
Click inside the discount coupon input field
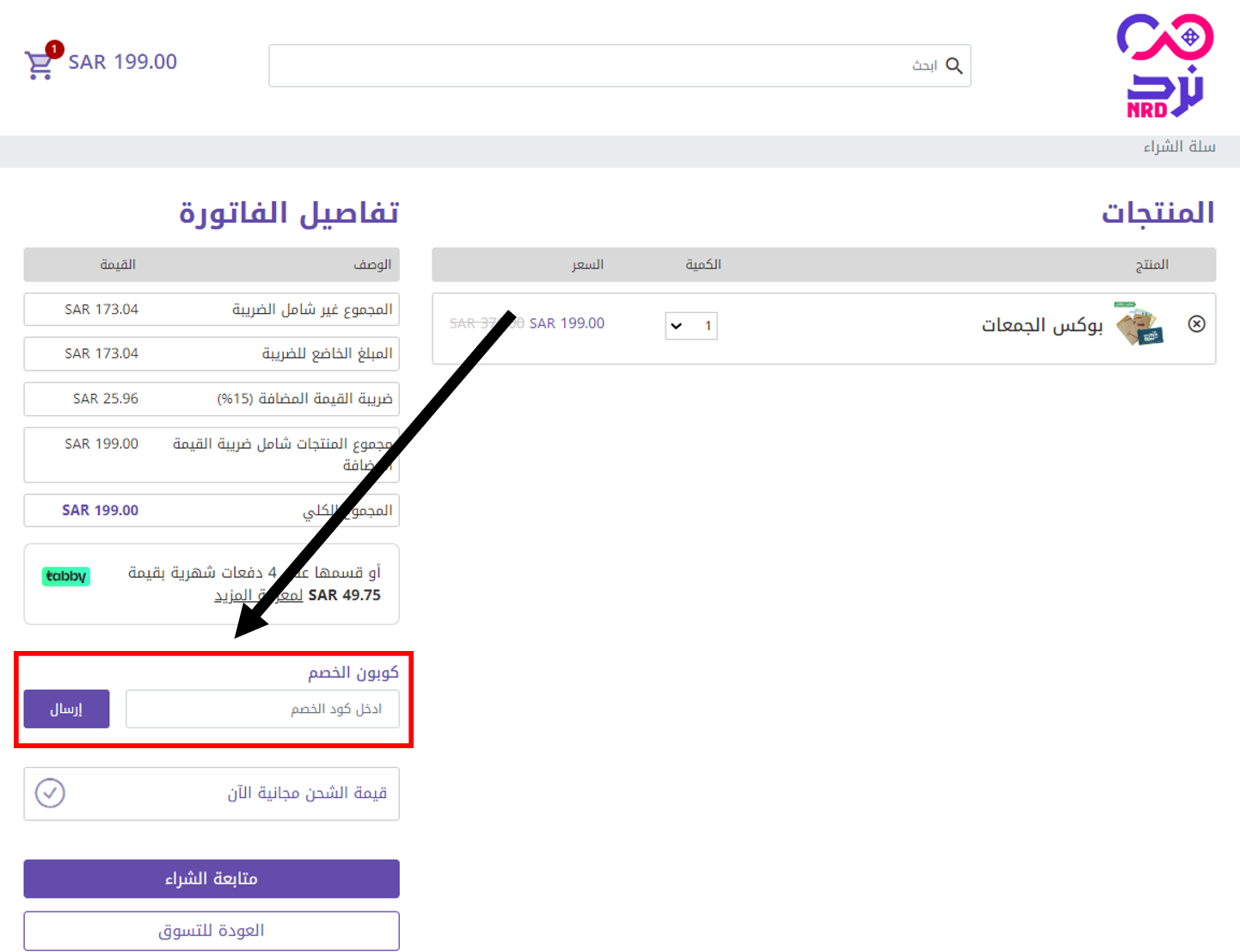pos(262,709)
